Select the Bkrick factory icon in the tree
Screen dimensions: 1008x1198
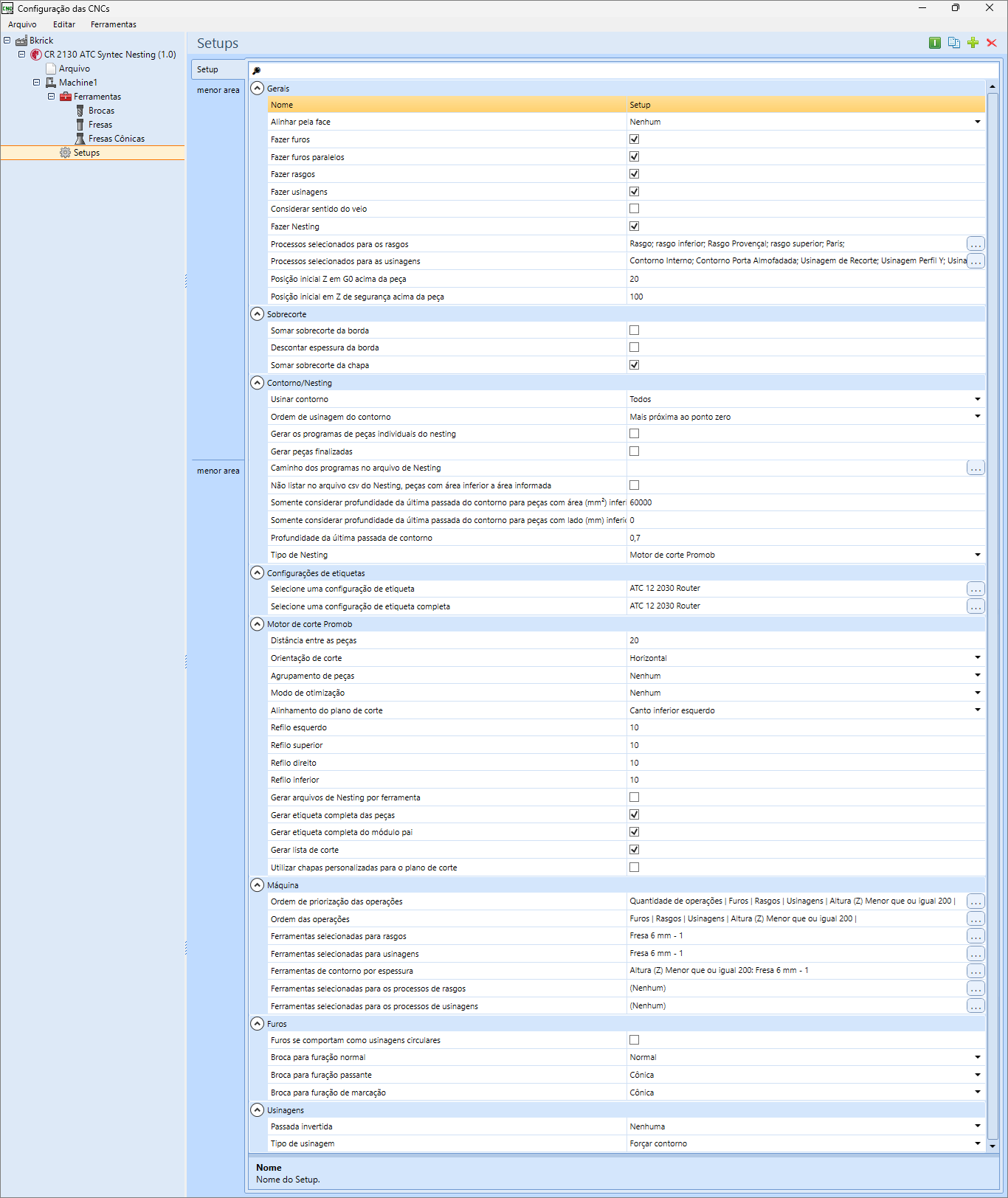pyautogui.click(x=21, y=41)
